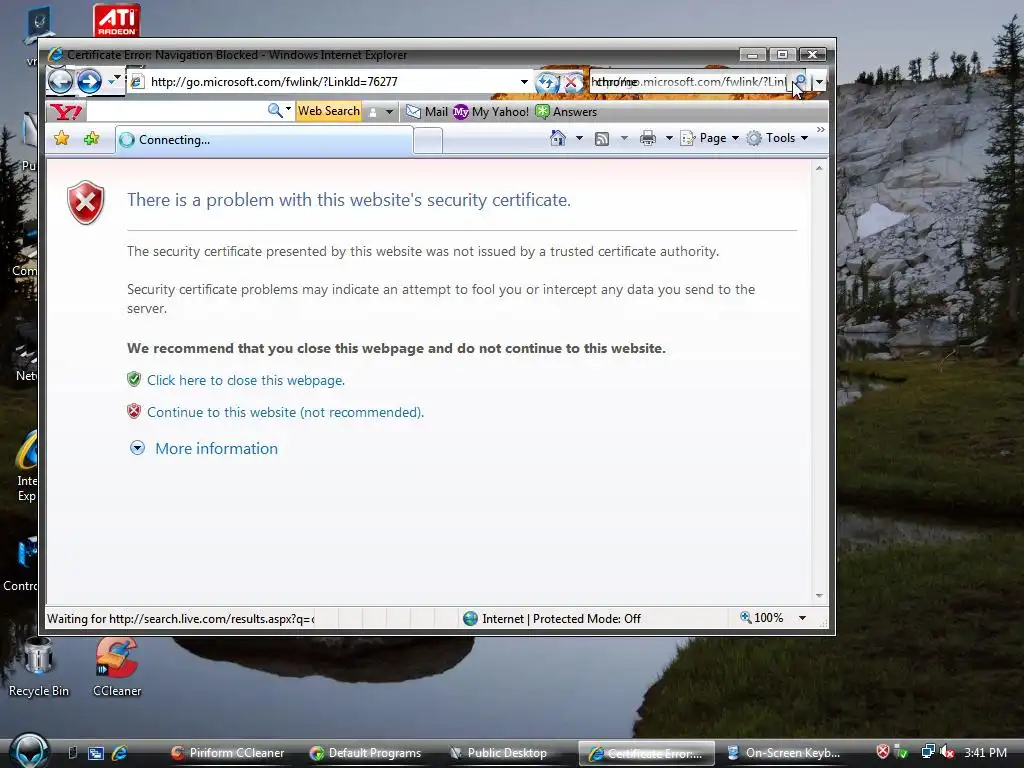Click the search magnifier in the search box
The width and height of the screenshot is (1024, 768).
coord(800,82)
